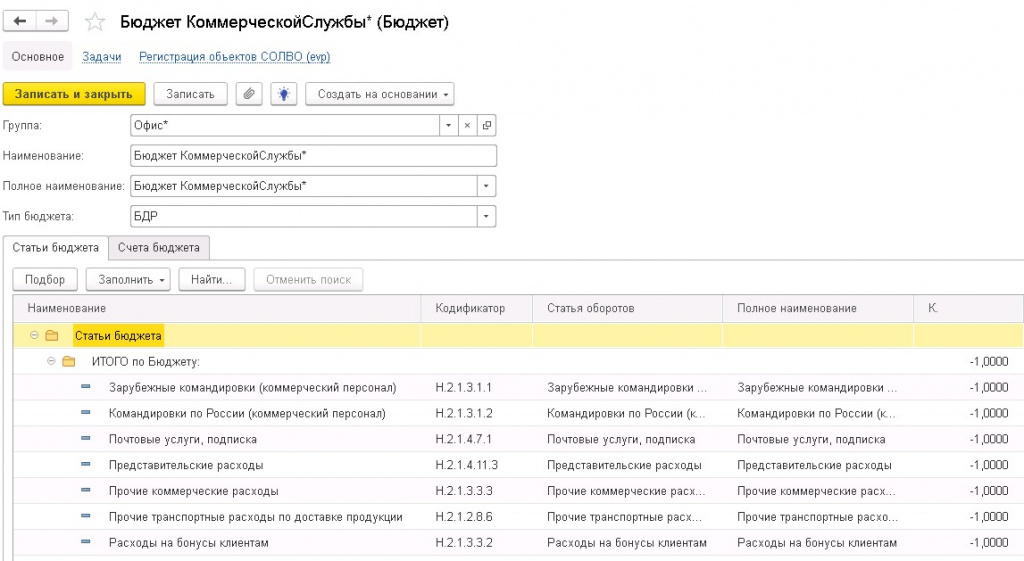
Task: Click the back navigation arrow
Action: click(21, 21)
